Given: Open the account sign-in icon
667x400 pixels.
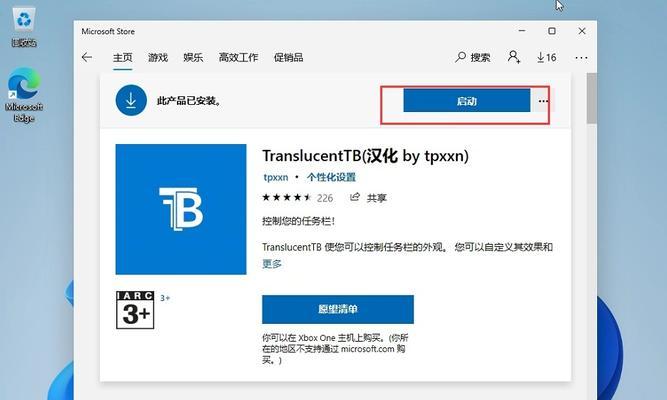Looking at the screenshot, I should [x=514, y=57].
